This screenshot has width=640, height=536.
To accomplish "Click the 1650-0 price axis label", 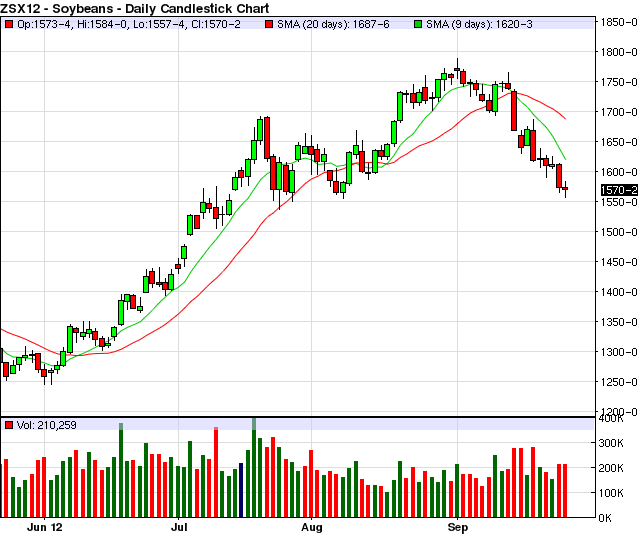I will (x=619, y=142).
